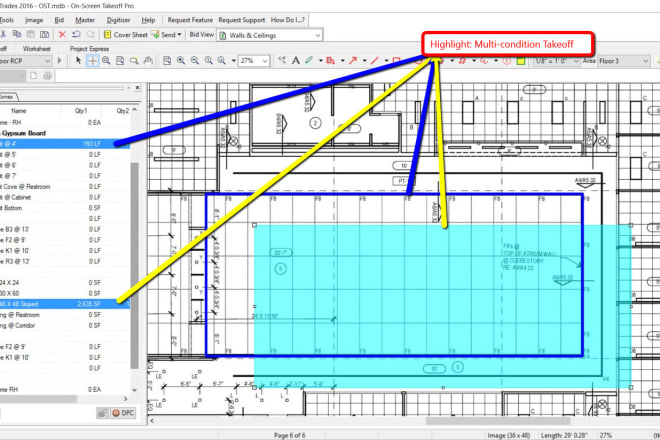Switch to the Project Express tab

[89, 49]
